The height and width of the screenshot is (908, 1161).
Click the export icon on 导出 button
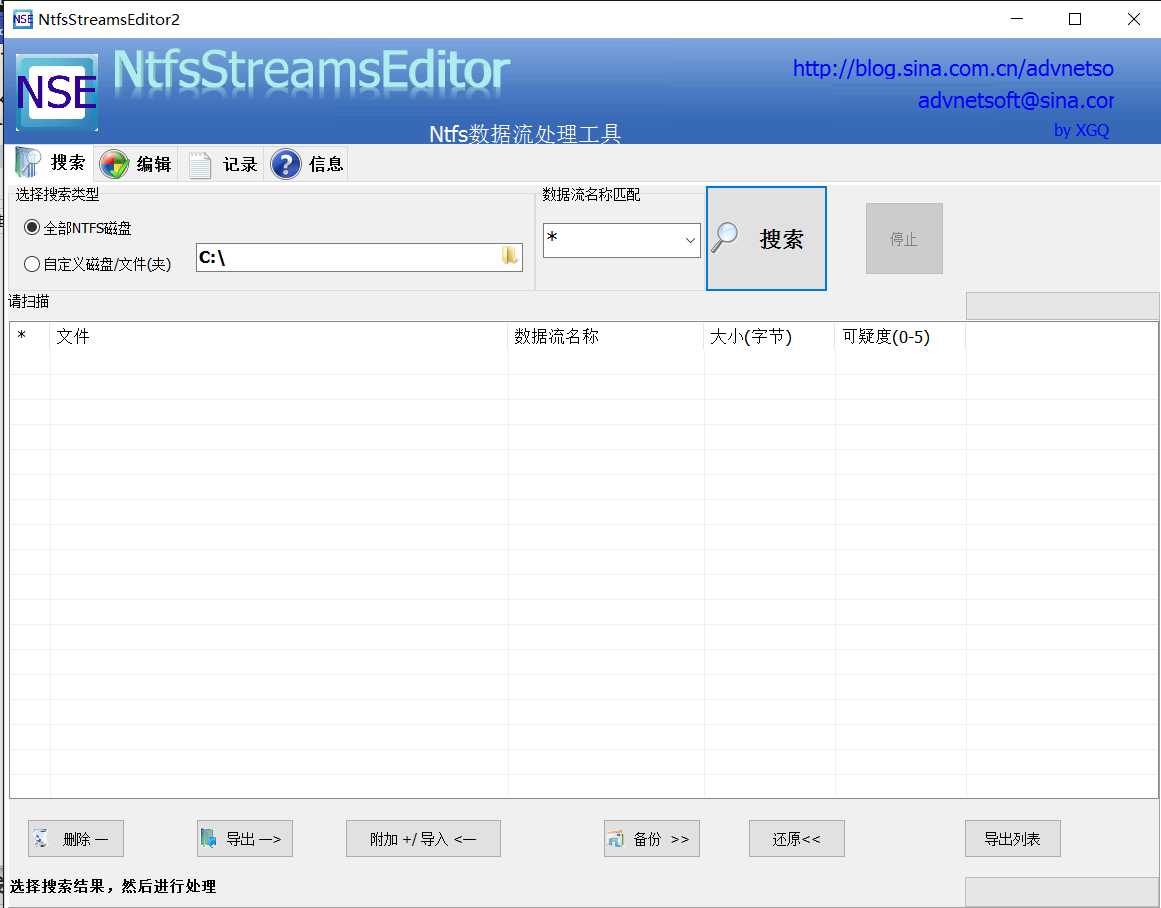pyautogui.click(x=208, y=838)
